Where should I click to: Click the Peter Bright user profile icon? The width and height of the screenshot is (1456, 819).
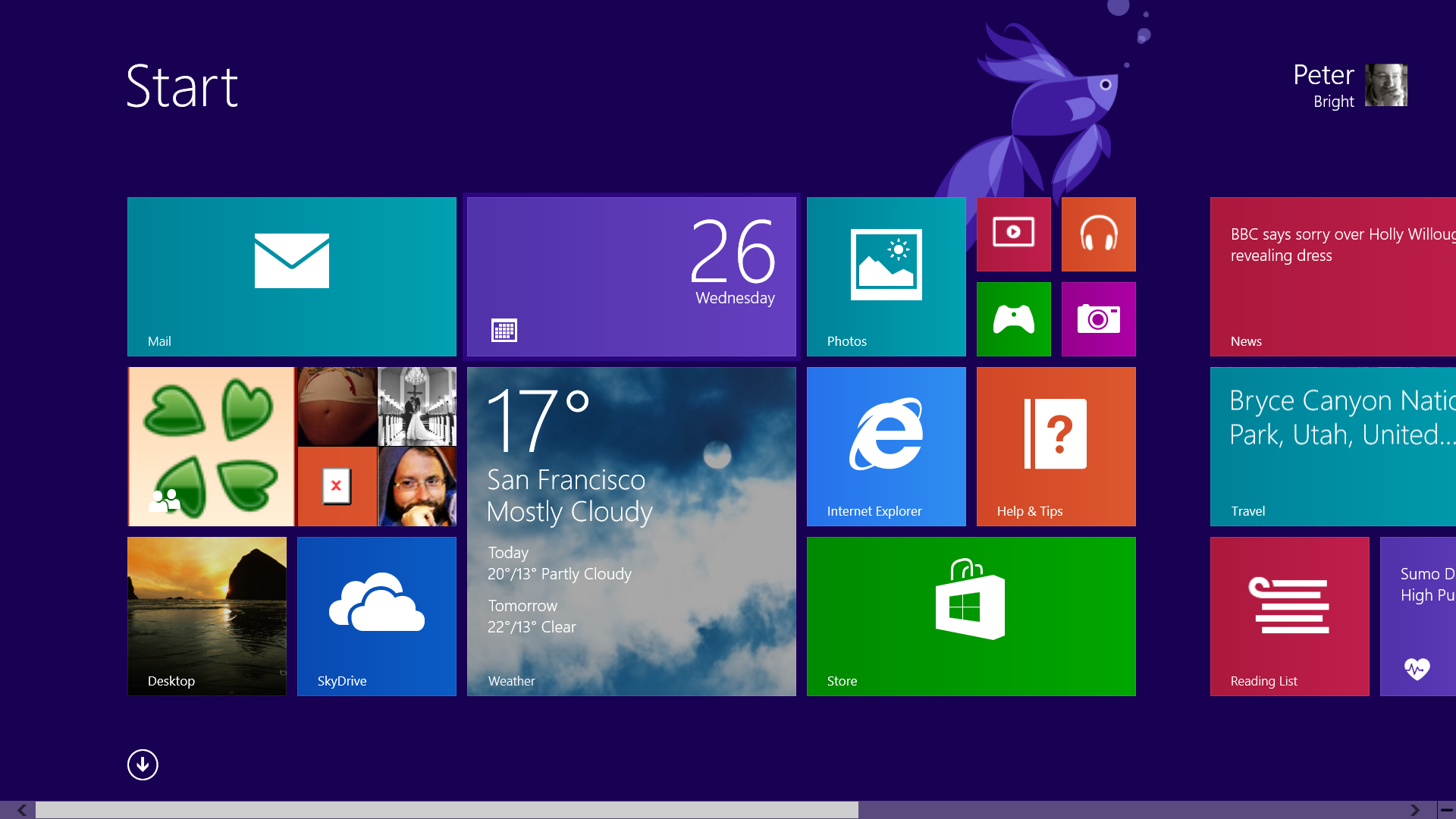click(1386, 85)
